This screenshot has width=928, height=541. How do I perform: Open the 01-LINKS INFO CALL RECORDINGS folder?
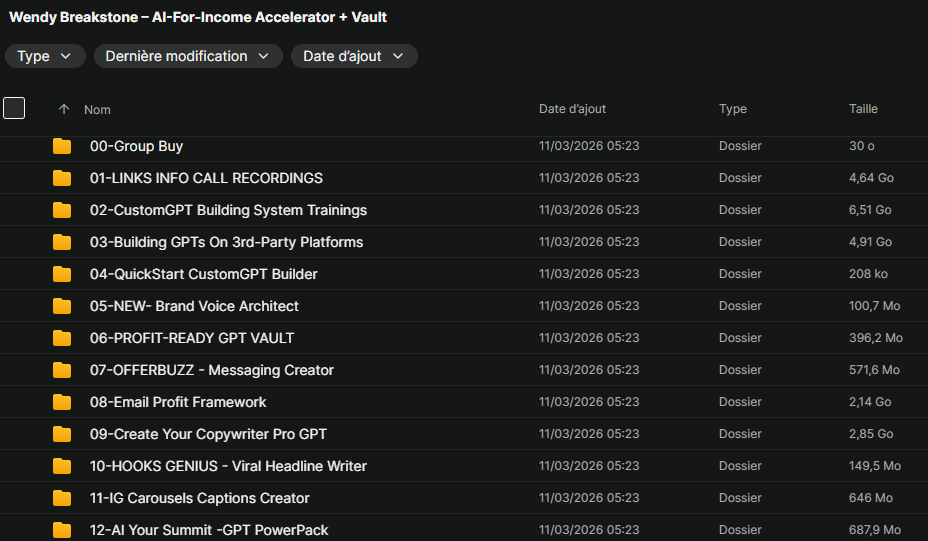206,178
